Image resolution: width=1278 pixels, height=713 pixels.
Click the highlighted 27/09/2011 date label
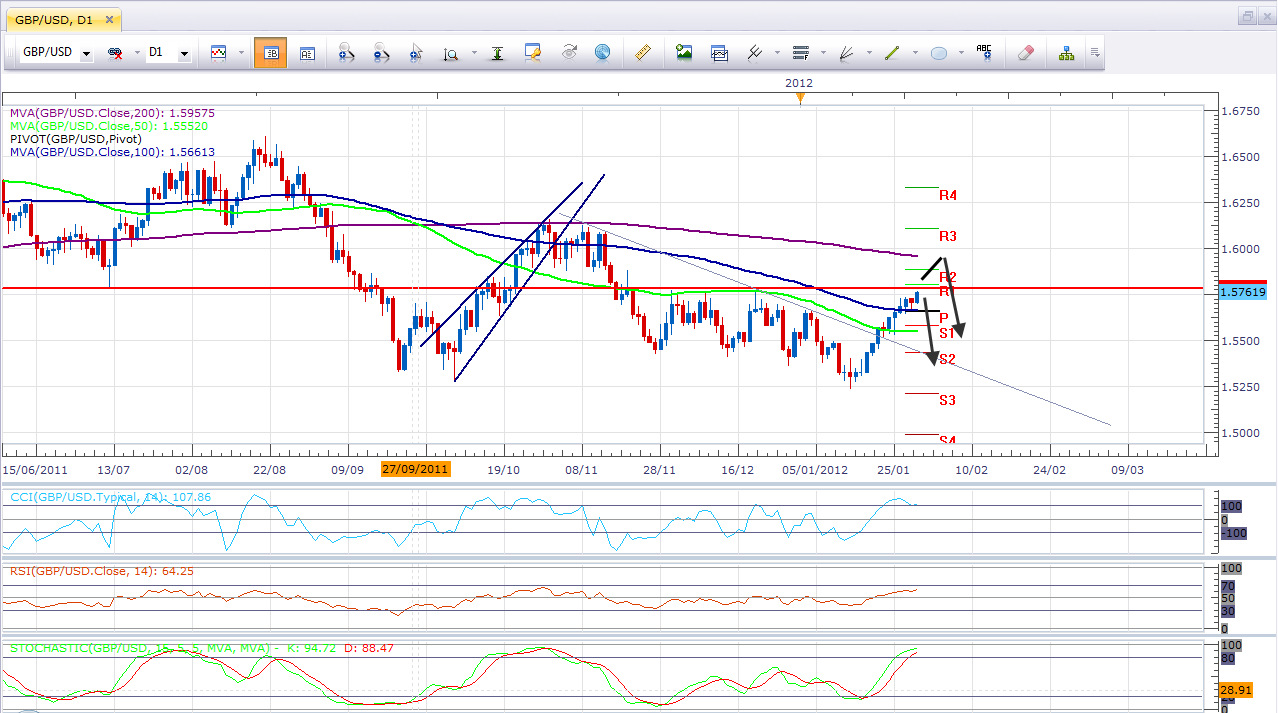pos(416,468)
